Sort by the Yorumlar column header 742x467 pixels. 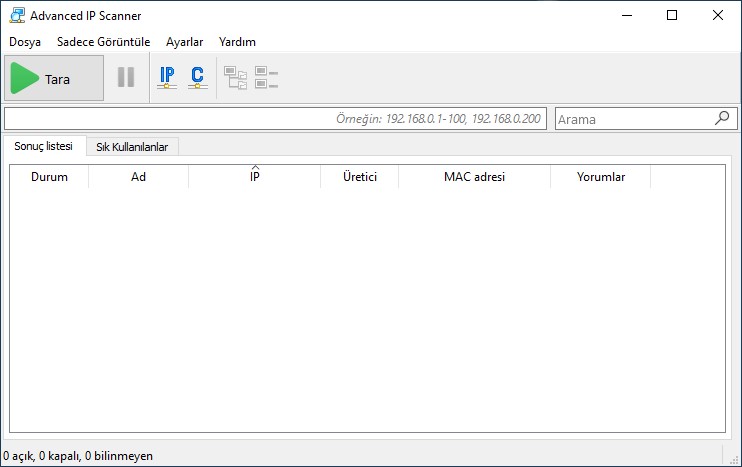coord(601,177)
